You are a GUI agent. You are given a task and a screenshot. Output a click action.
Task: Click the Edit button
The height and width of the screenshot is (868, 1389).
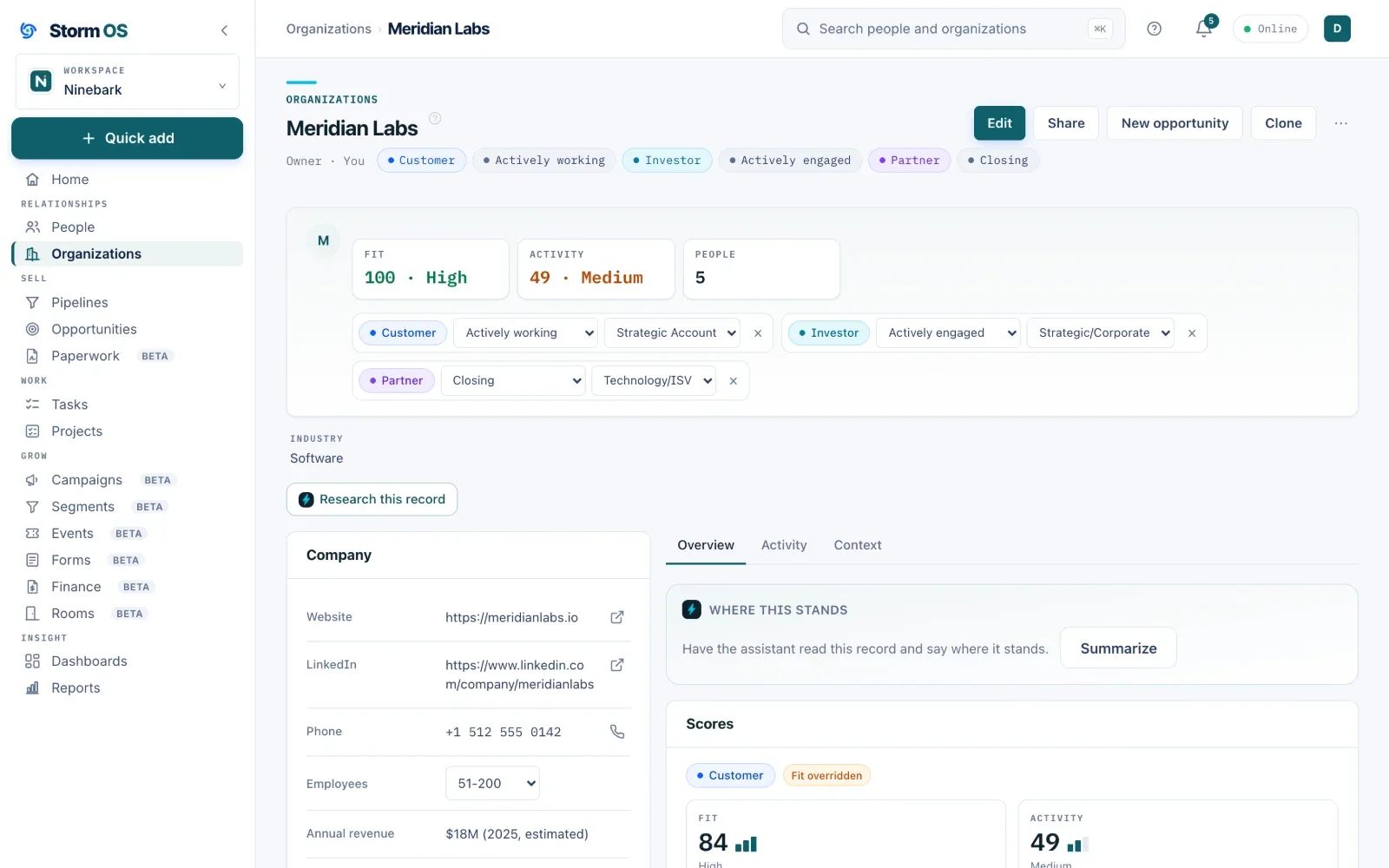click(x=999, y=123)
